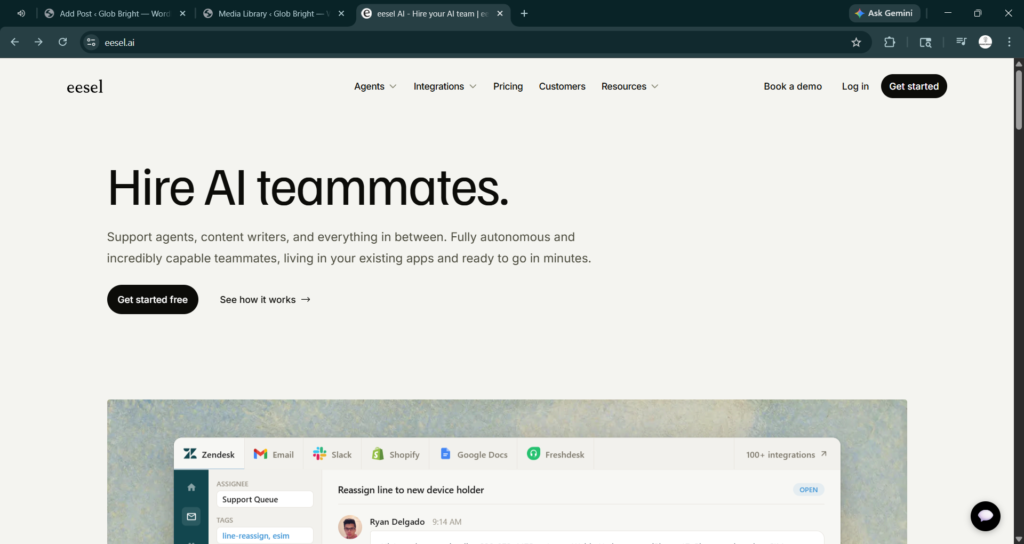Open a new browser tab
The image size is (1024, 544).
(524, 13)
